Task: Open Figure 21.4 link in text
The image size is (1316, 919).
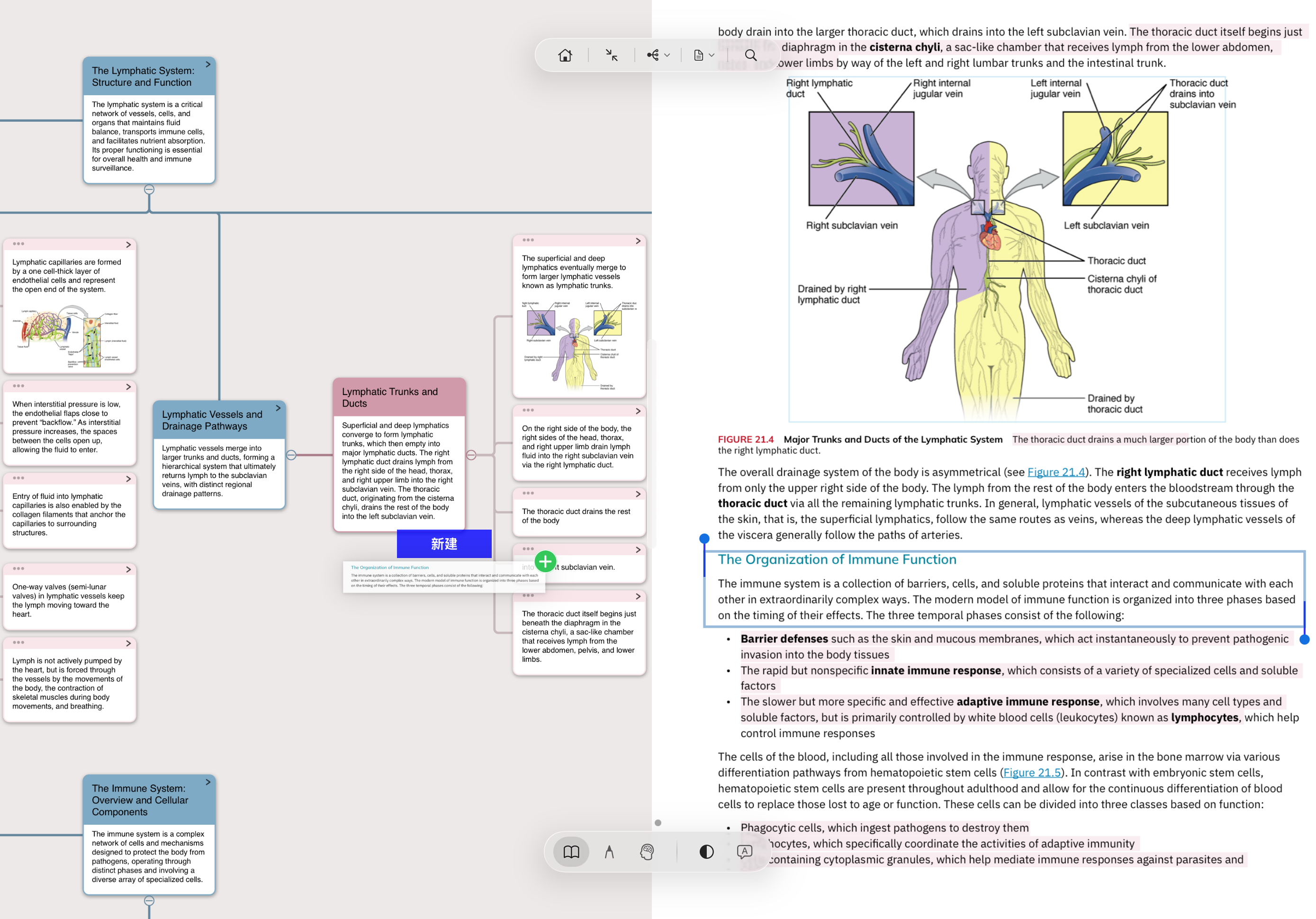Action: (x=1056, y=472)
